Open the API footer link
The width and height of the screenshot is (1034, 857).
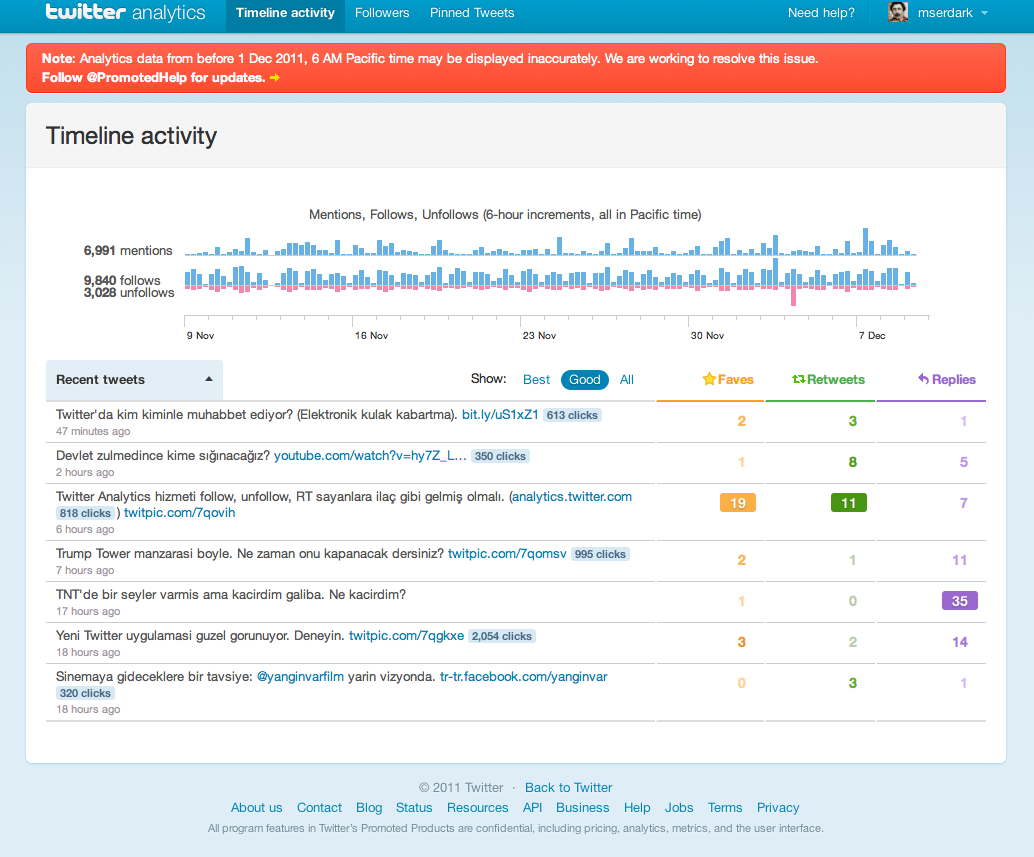pos(532,808)
